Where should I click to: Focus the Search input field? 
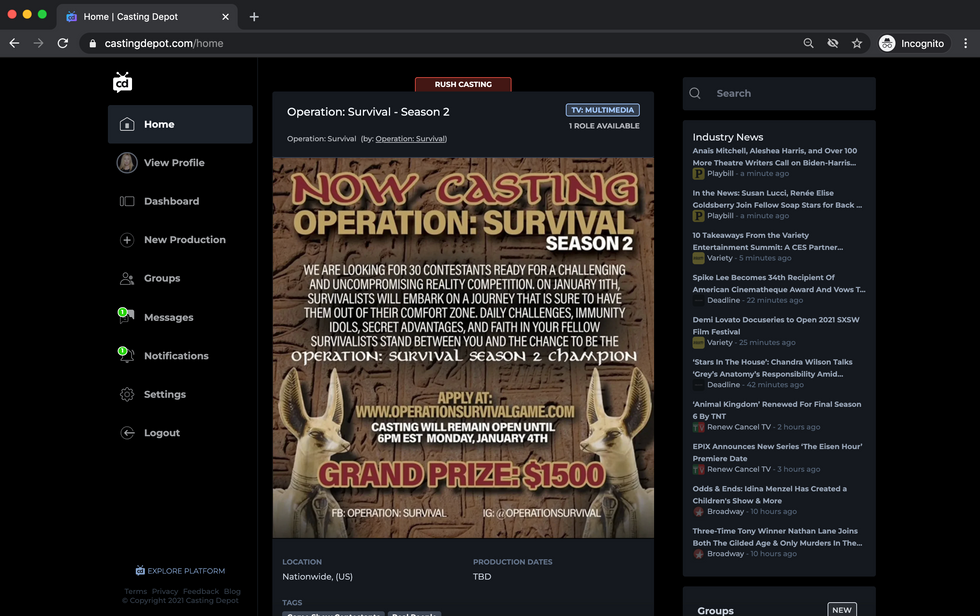pyautogui.click(x=779, y=94)
